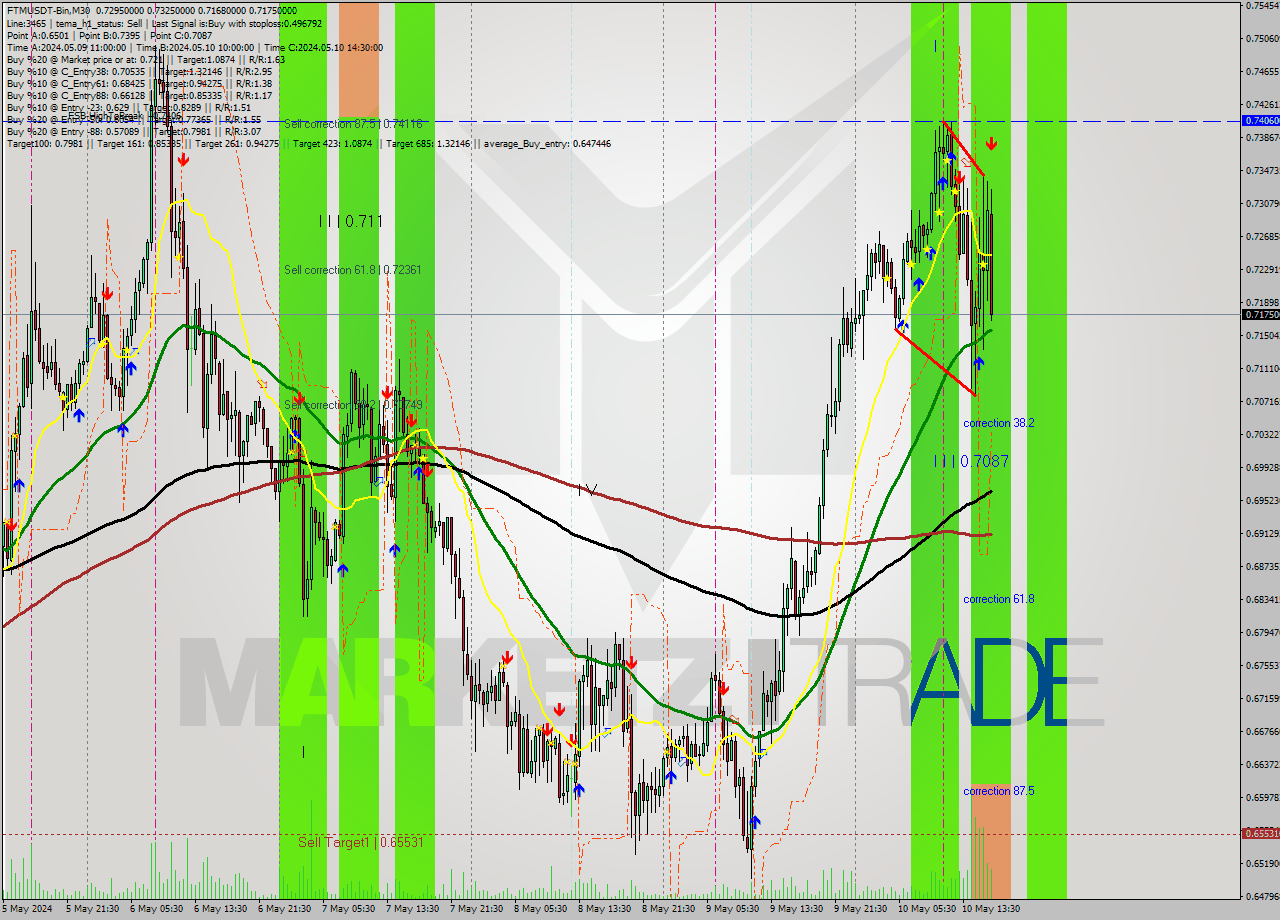Click the '9 May 05:30' time axis label

pos(733,910)
